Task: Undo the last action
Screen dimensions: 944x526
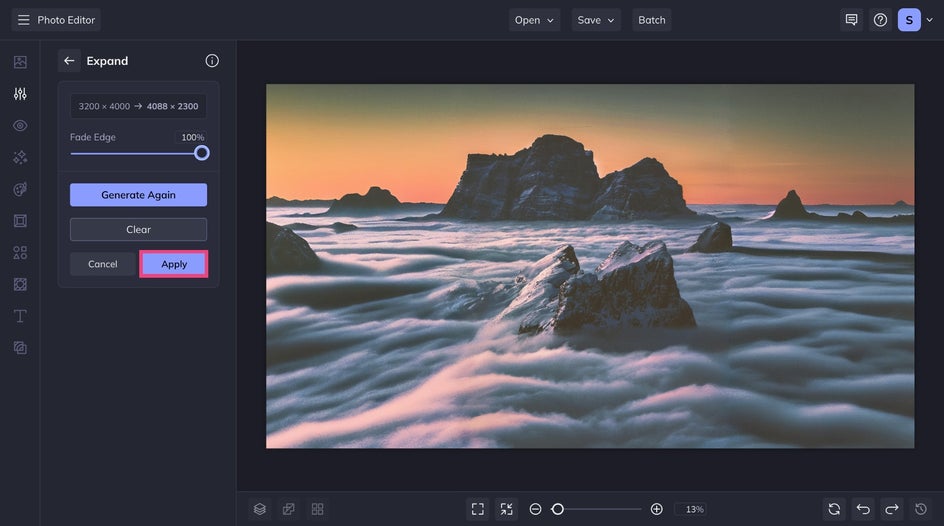Action: (863, 509)
